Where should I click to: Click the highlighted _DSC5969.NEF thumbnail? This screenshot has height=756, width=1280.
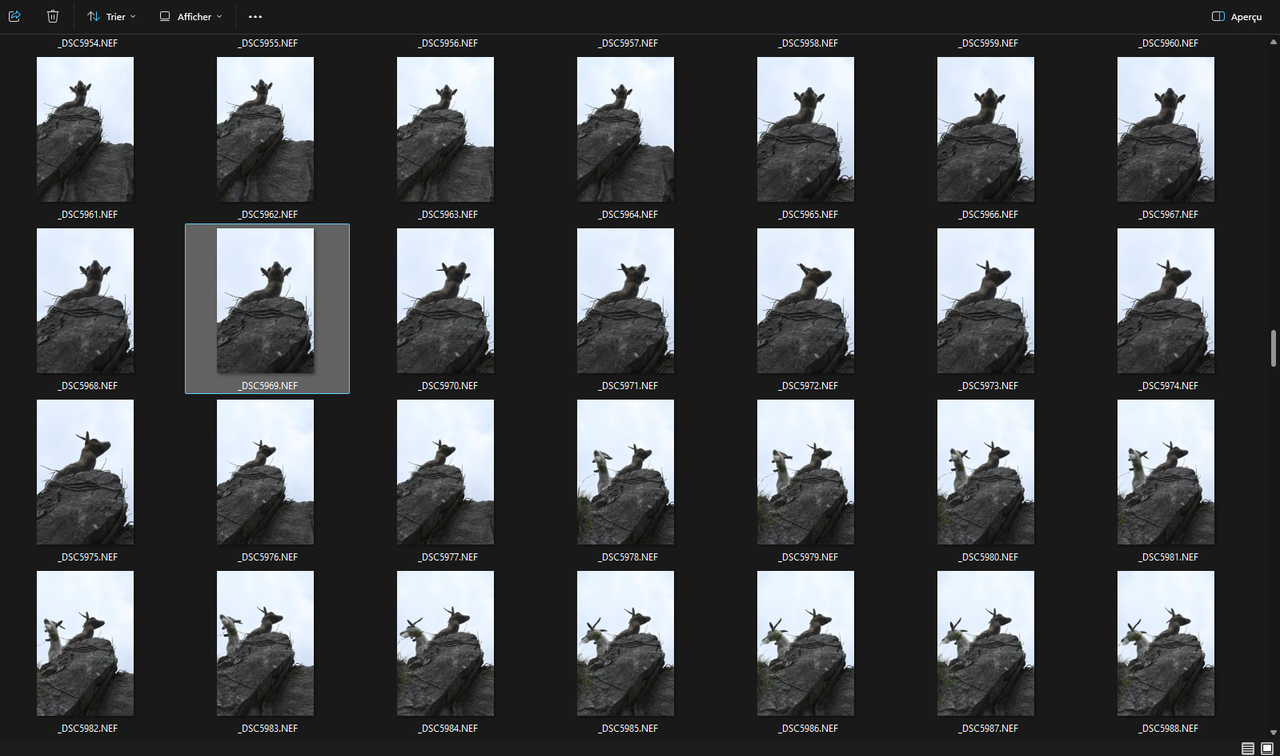(265, 301)
